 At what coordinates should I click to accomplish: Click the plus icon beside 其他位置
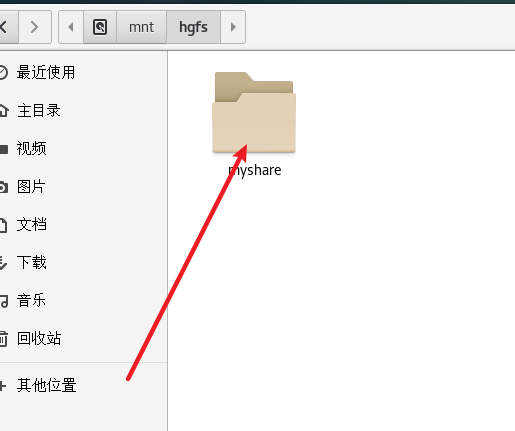point(3,386)
